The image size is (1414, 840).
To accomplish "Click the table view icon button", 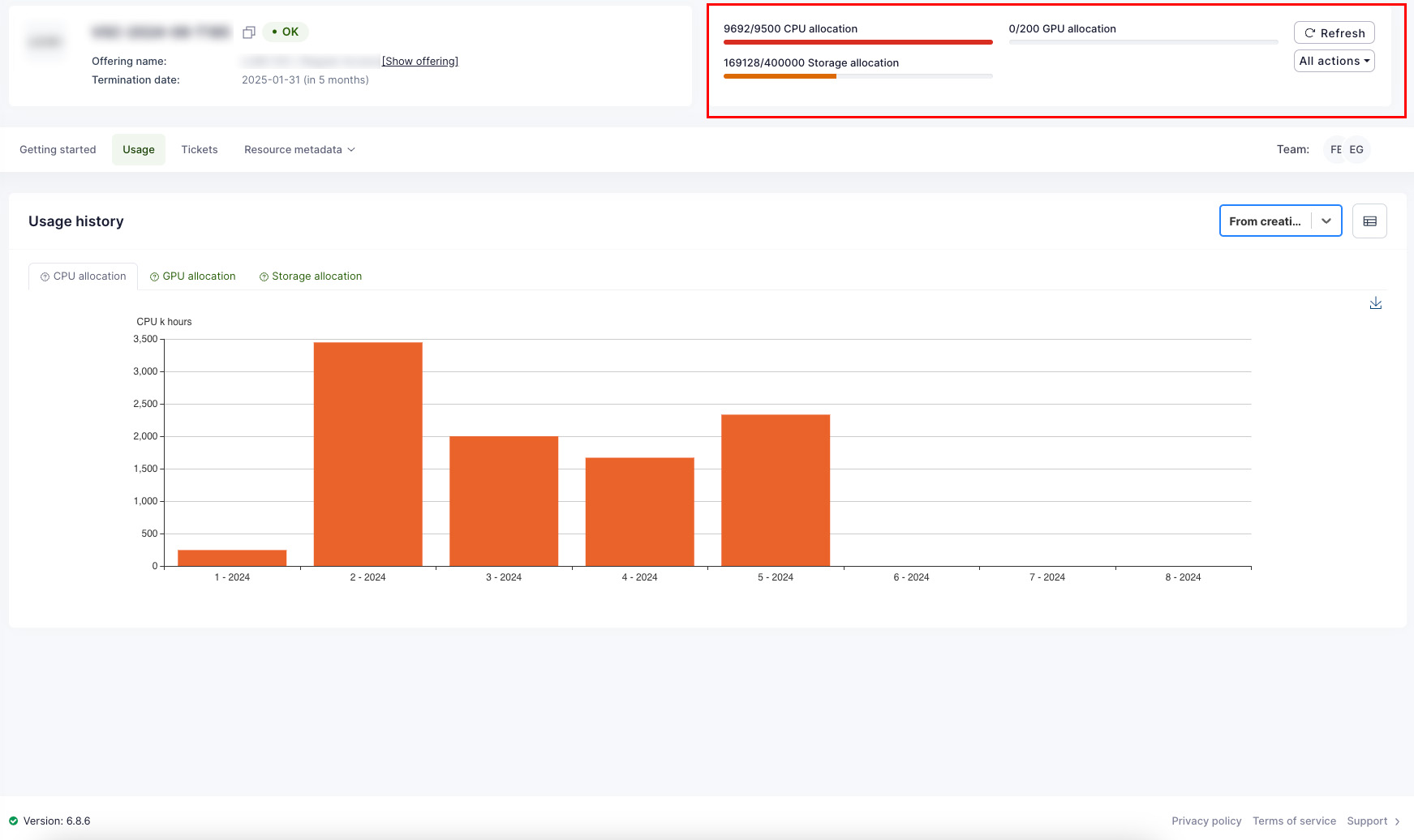I will 1369,221.
